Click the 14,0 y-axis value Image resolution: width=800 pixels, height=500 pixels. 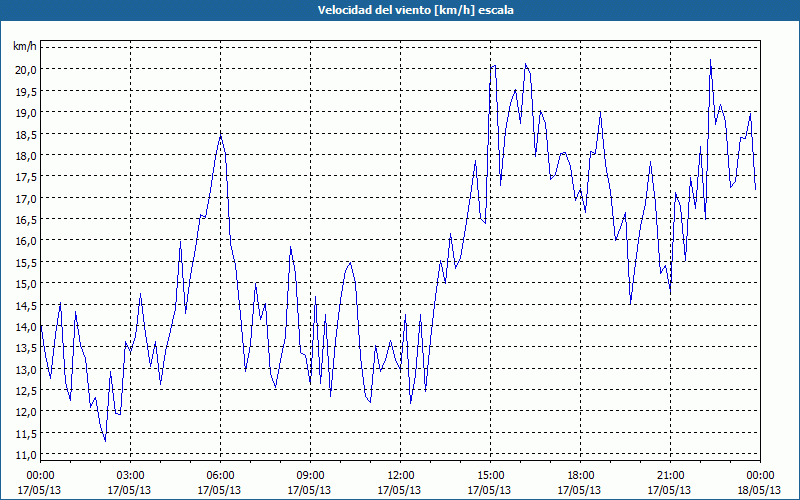[27, 326]
